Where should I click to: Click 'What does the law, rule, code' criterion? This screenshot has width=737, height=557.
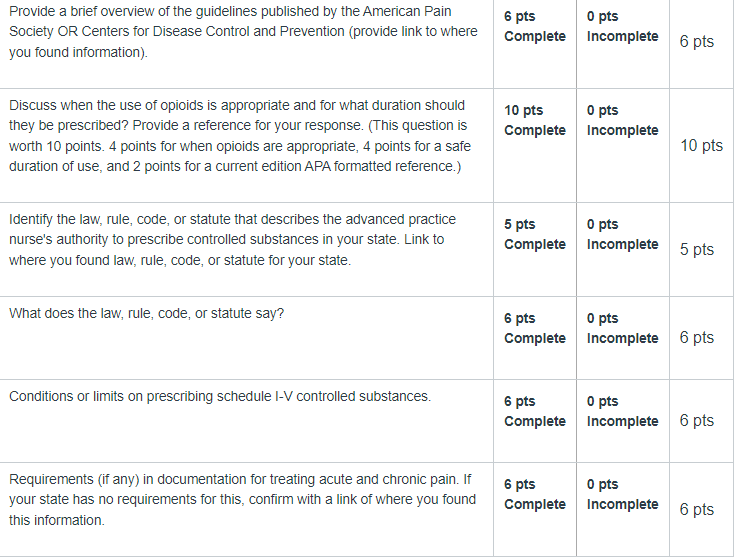[146, 314]
